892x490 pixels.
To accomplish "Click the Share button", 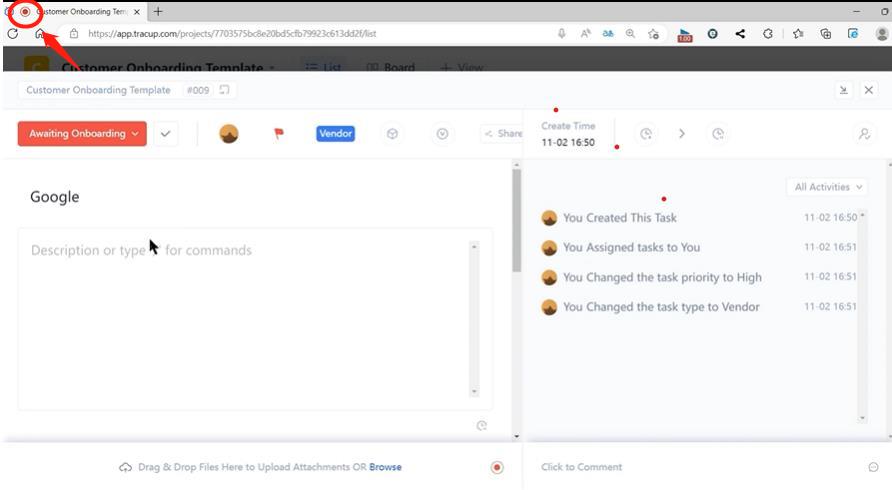I will point(503,134).
